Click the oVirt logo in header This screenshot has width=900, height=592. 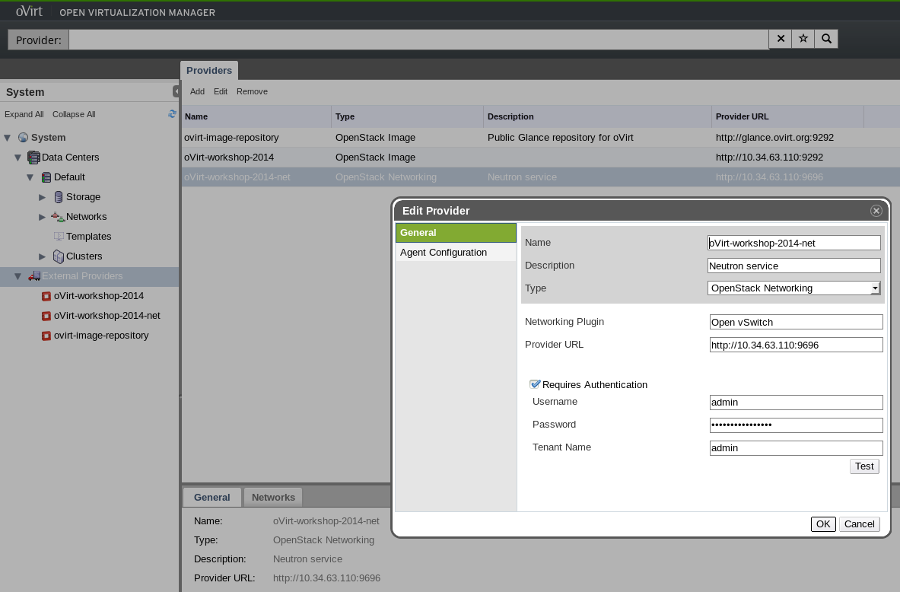coord(29,11)
